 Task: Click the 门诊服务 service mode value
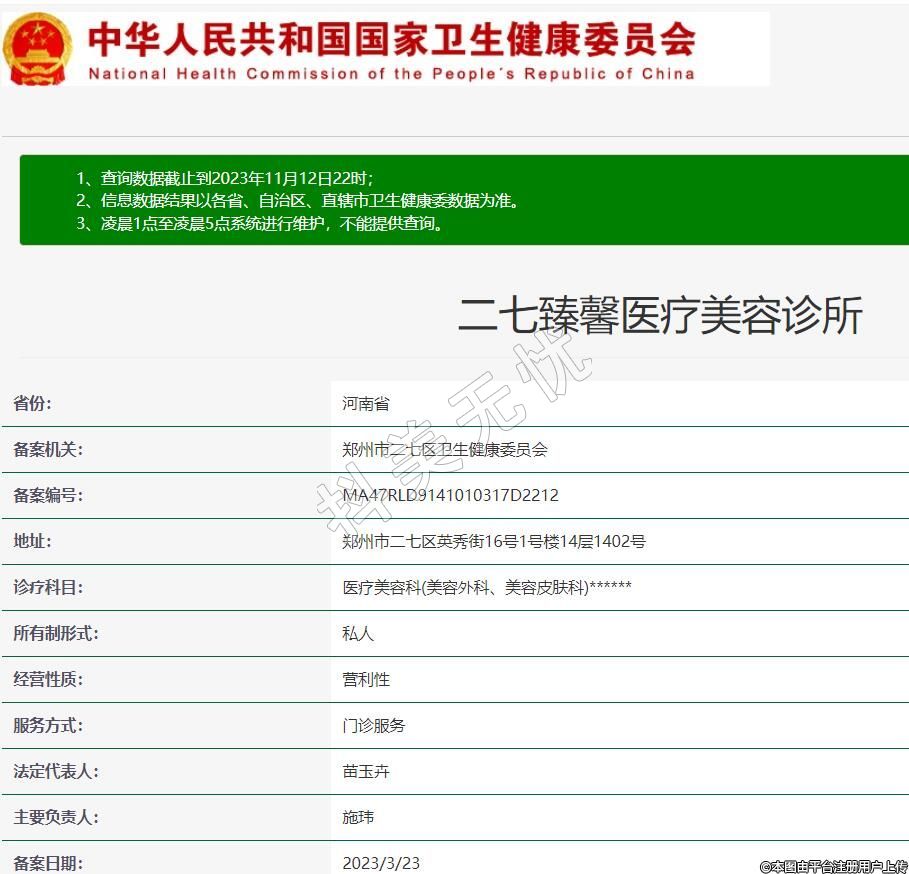pos(374,726)
